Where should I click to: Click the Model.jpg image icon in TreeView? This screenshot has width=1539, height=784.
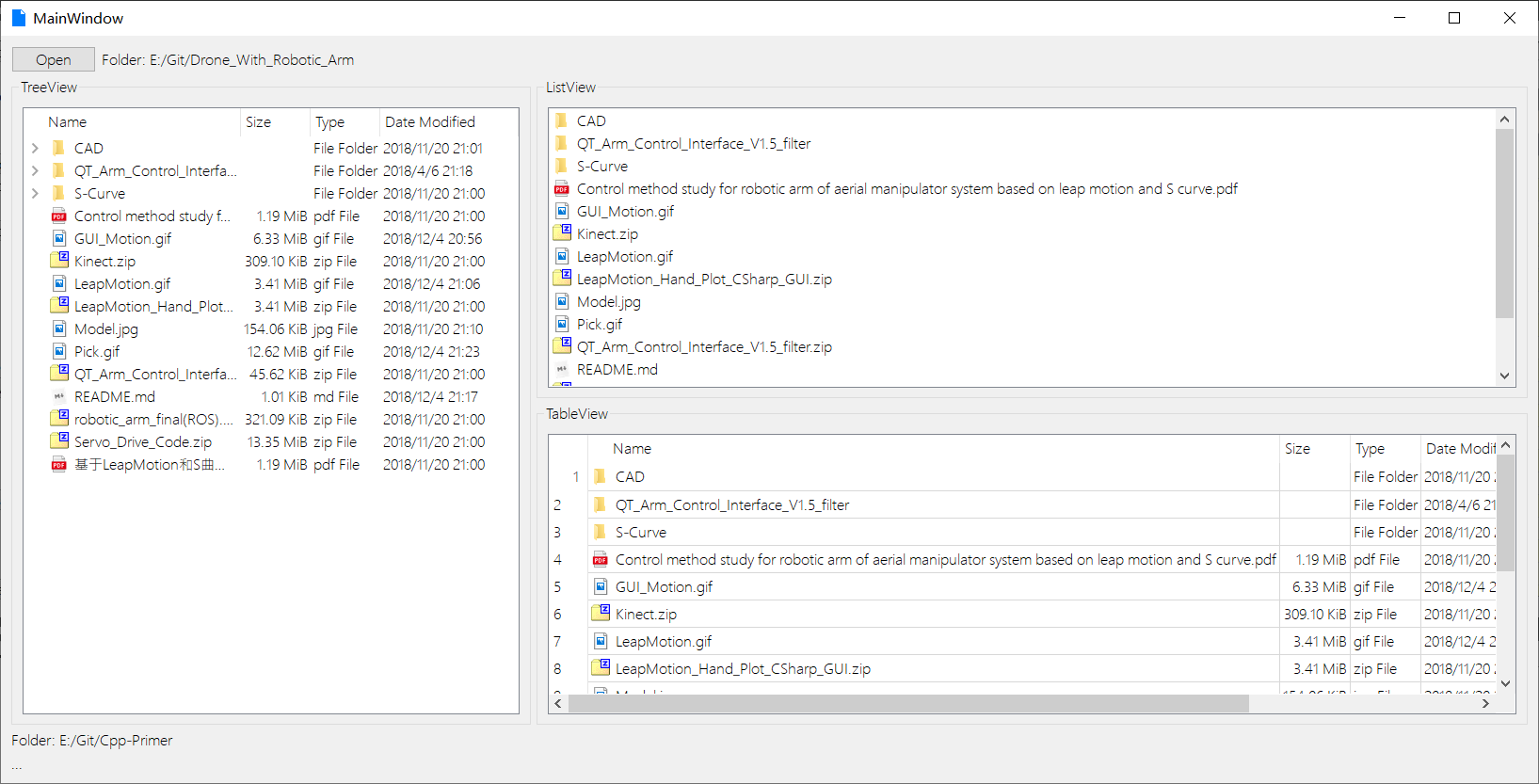tap(58, 329)
